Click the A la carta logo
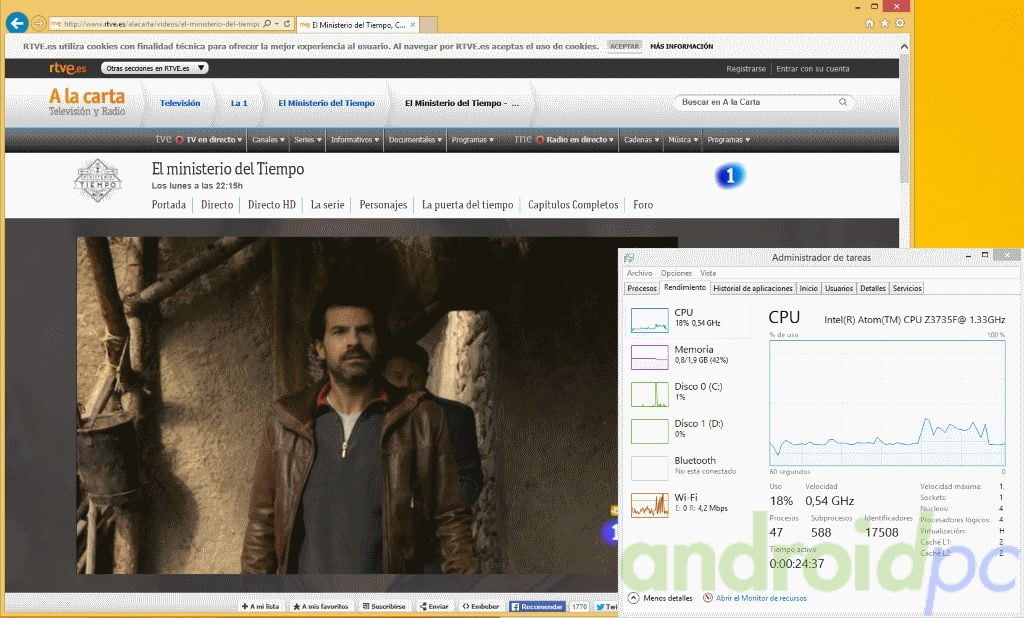Screen dimensions: 1024x618 pos(87,102)
